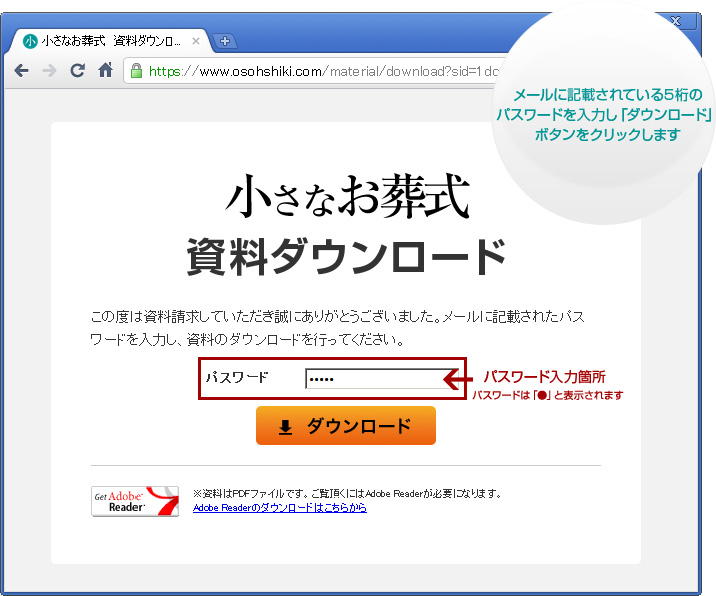This screenshot has height=596, width=716.
Task: Click the orange ダウンロード button
Action: point(346,426)
